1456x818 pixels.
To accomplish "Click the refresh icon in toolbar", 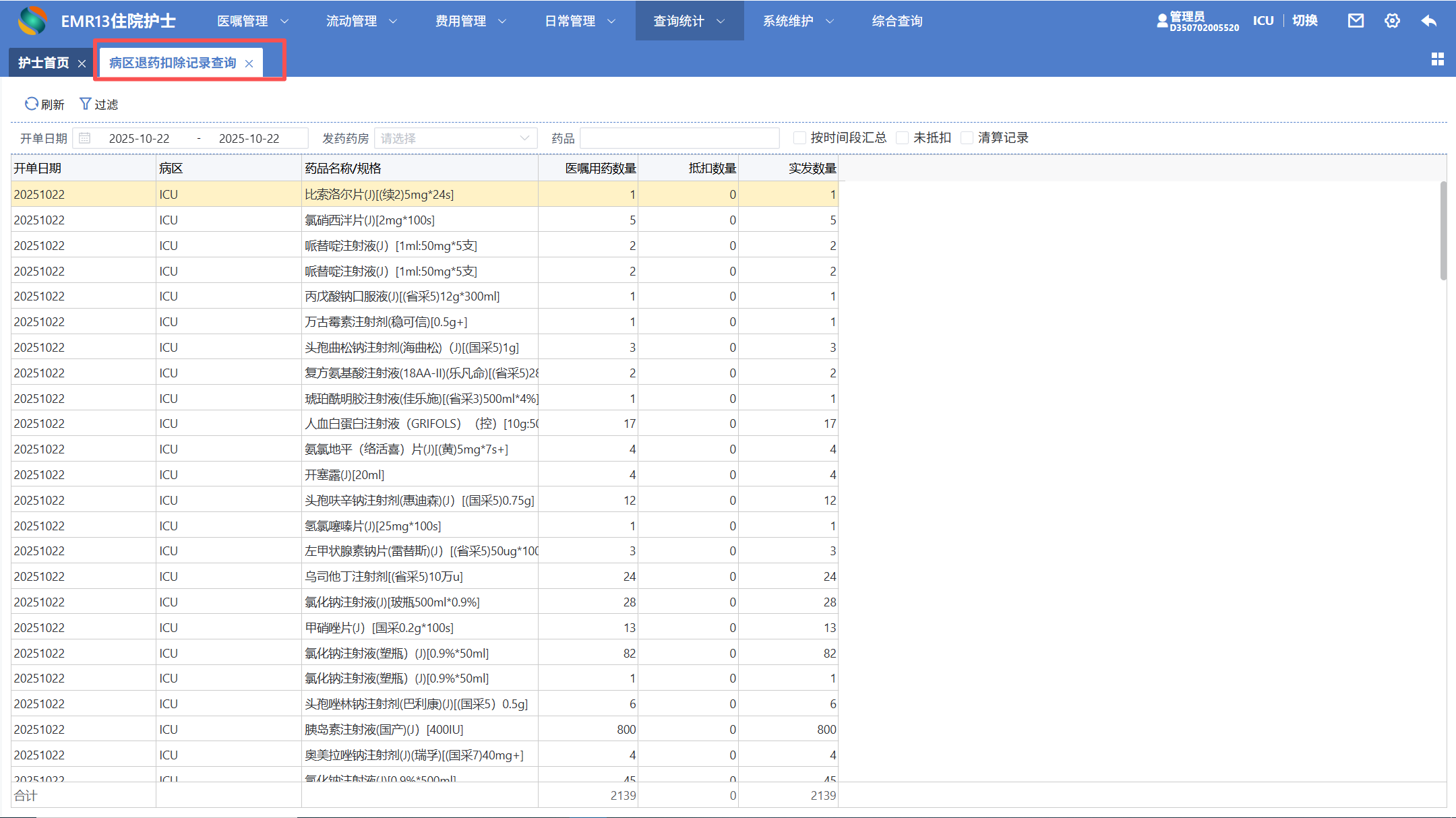I will 32,104.
